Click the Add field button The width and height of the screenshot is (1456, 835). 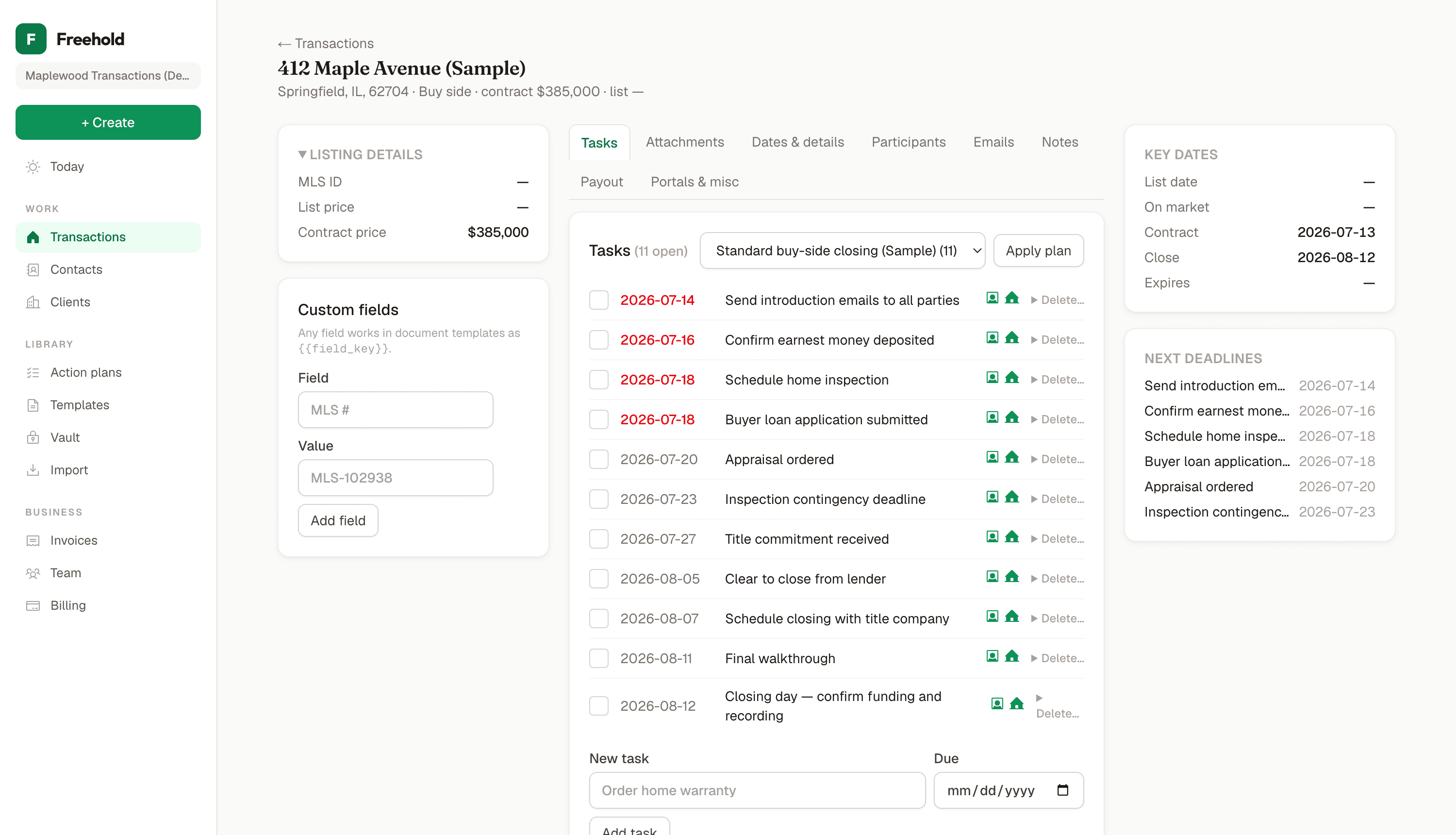[x=338, y=521]
